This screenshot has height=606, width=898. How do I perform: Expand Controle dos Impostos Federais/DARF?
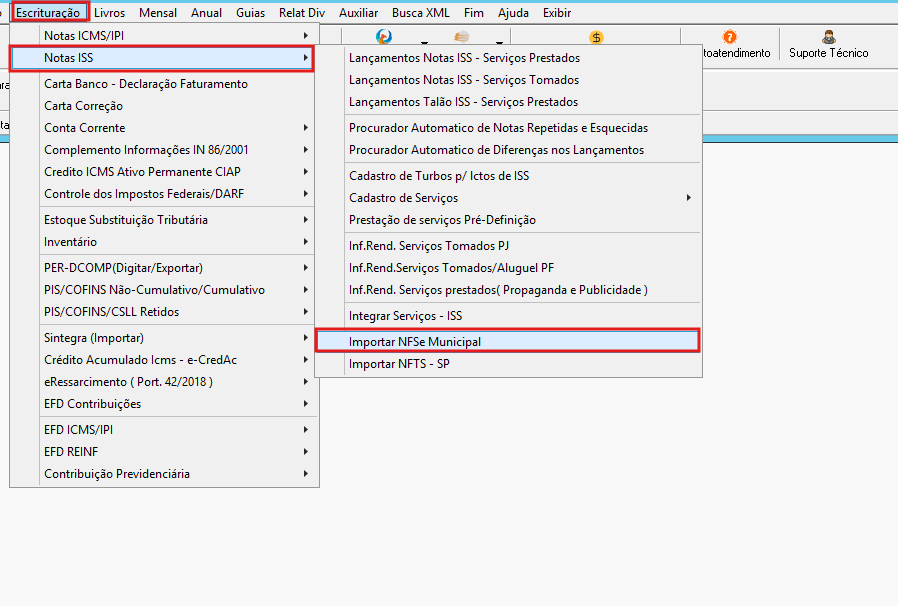162,194
